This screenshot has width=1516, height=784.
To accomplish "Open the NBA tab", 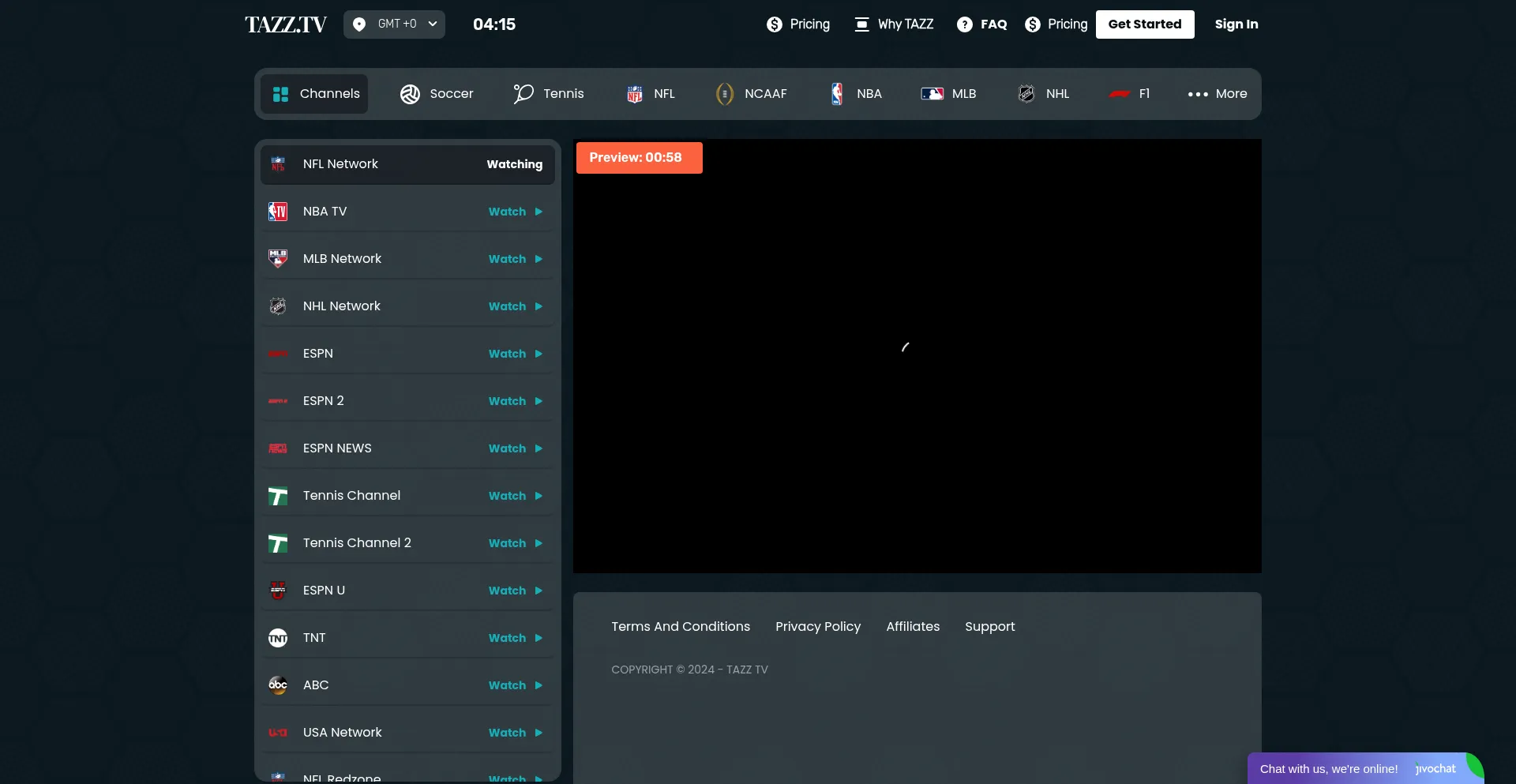I will coord(857,94).
